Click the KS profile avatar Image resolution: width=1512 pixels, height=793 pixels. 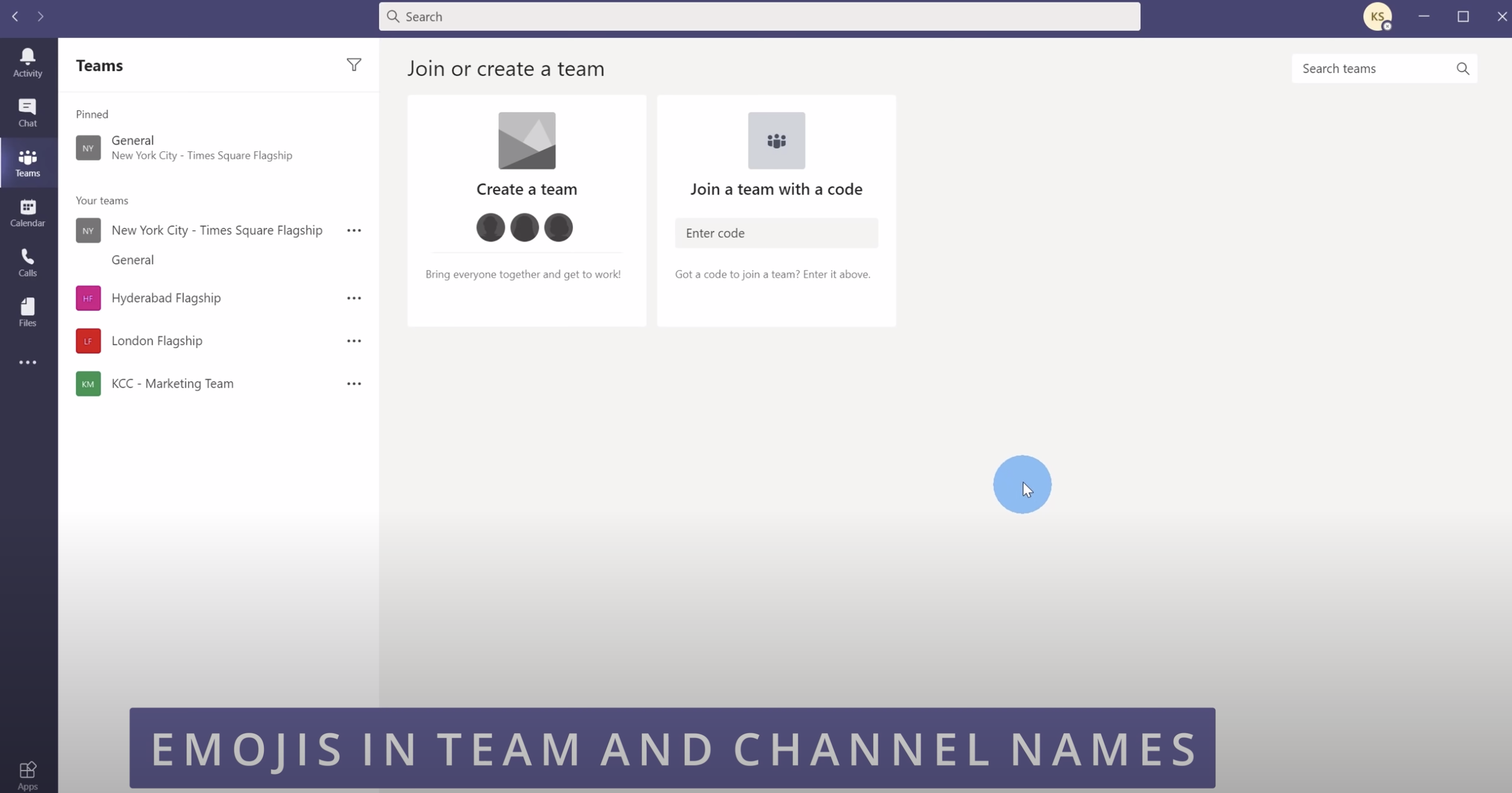pyautogui.click(x=1379, y=16)
